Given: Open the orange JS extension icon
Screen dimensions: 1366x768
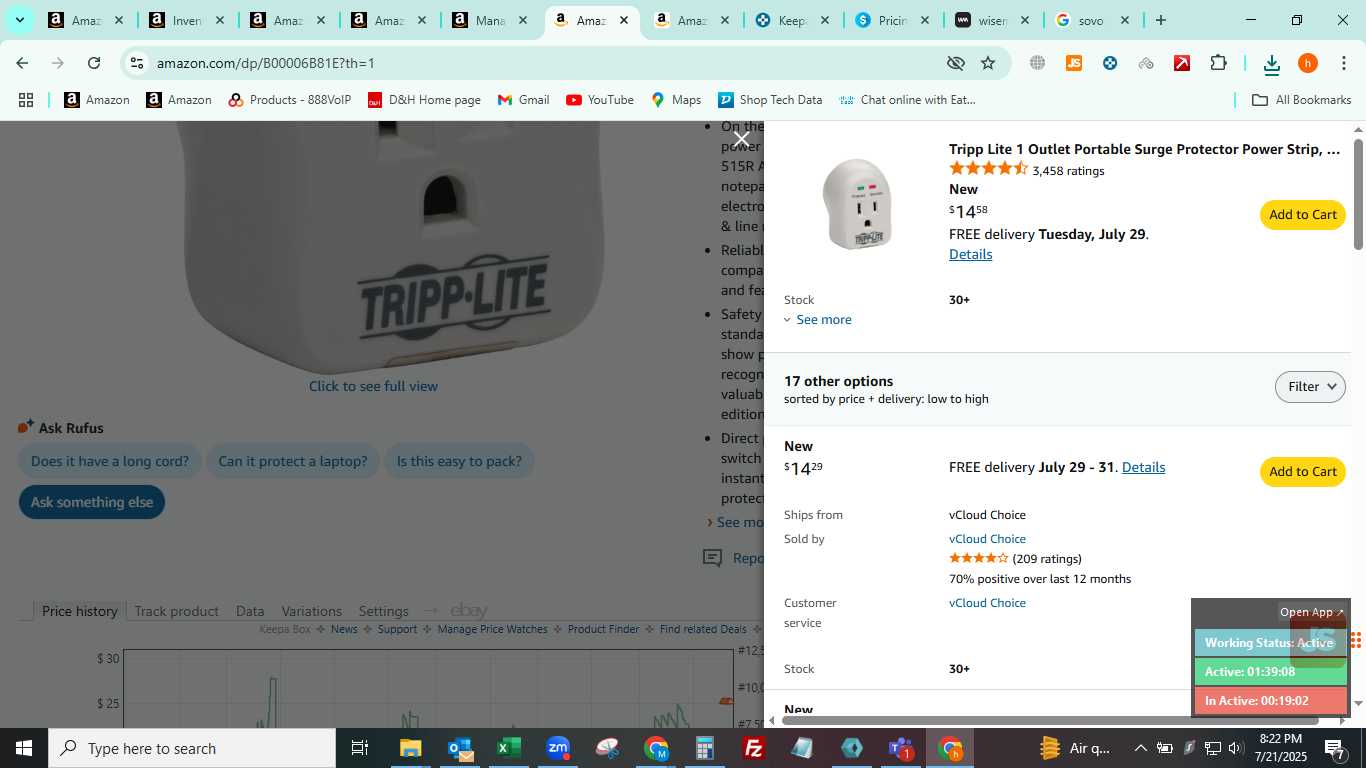Looking at the screenshot, I should (1074, 63).
